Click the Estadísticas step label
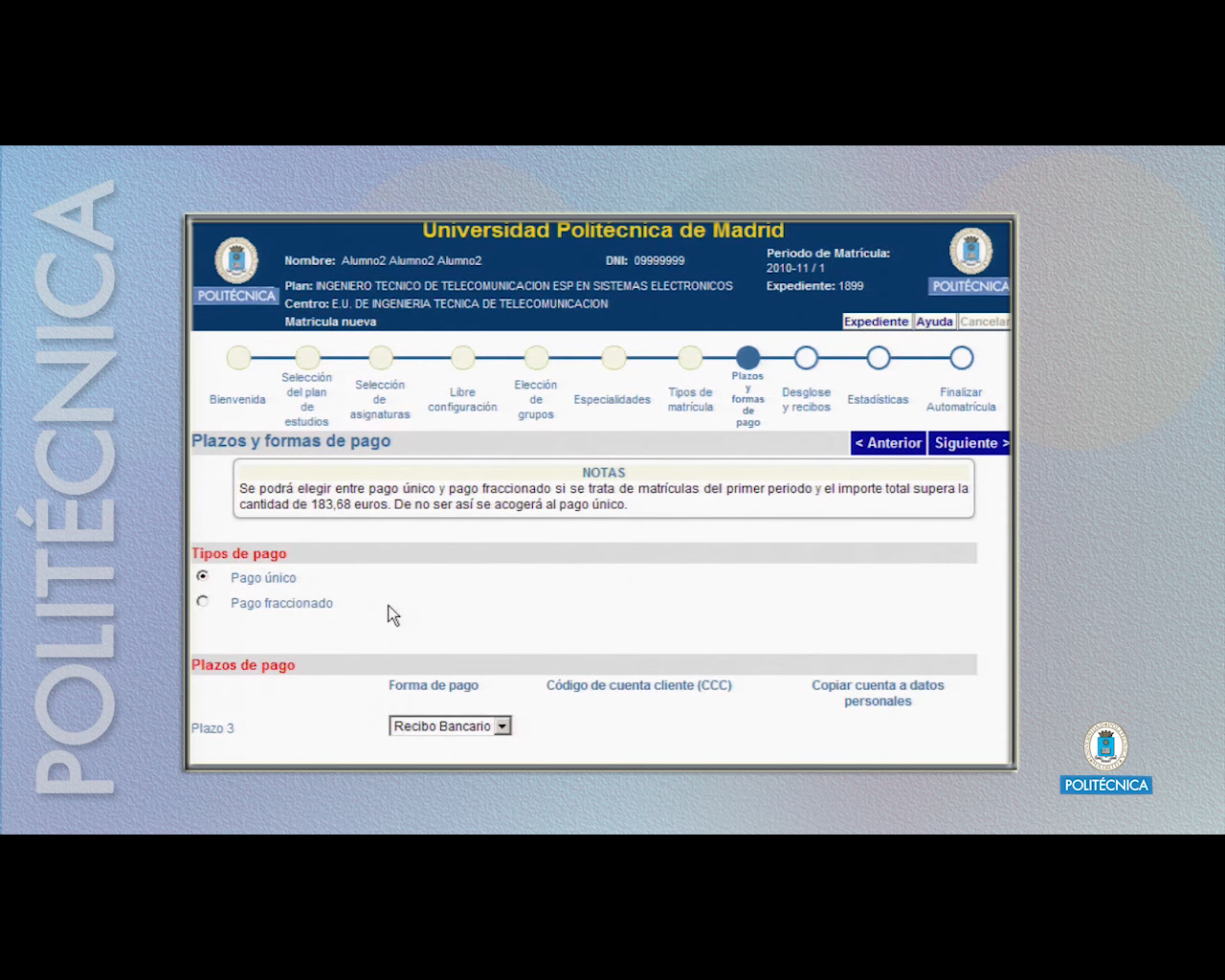Image resolution: width=1225 pixels, height=980 pixels. click(878, 399)
